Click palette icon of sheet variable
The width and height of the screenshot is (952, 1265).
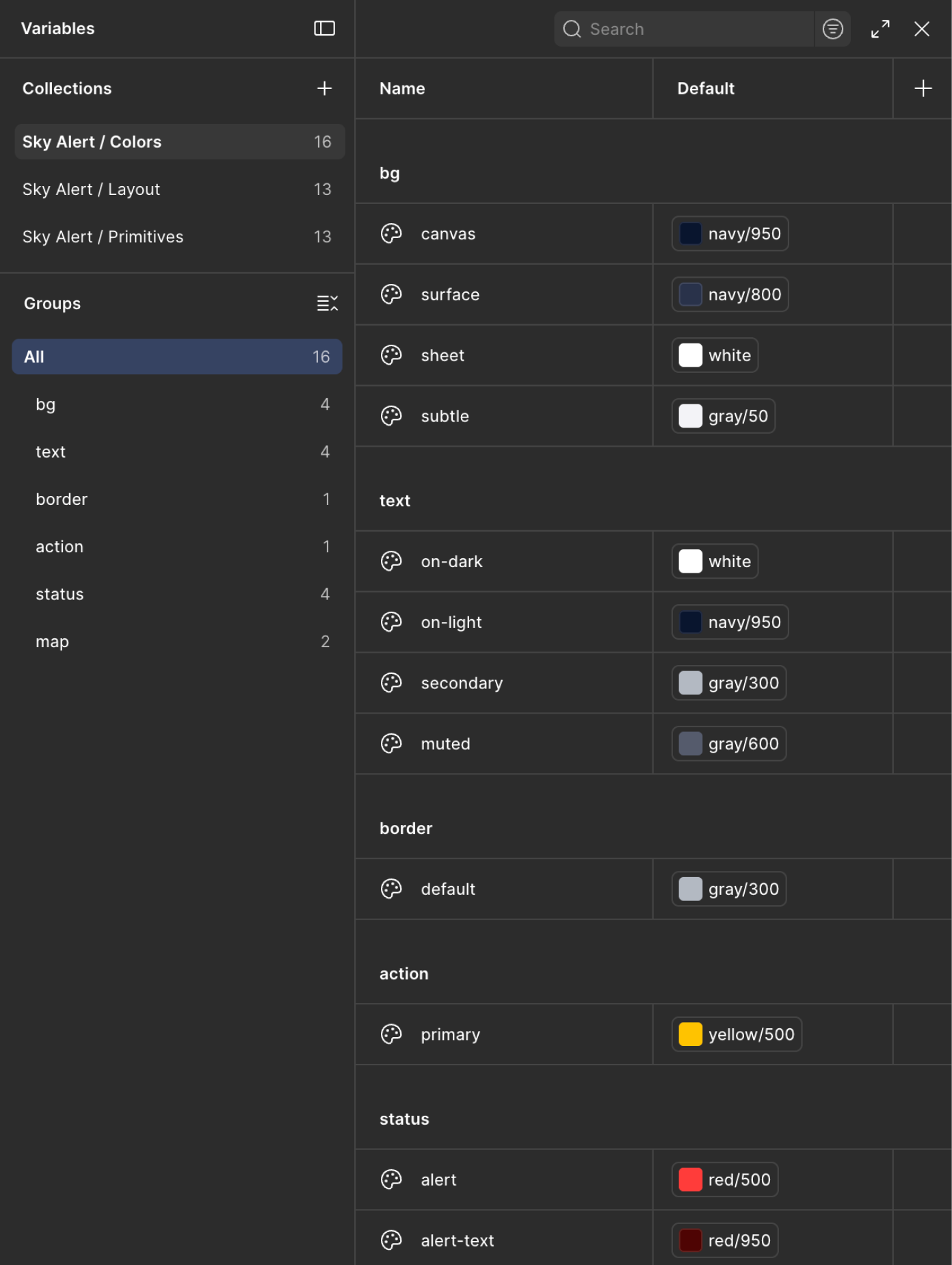coord(391,355)
